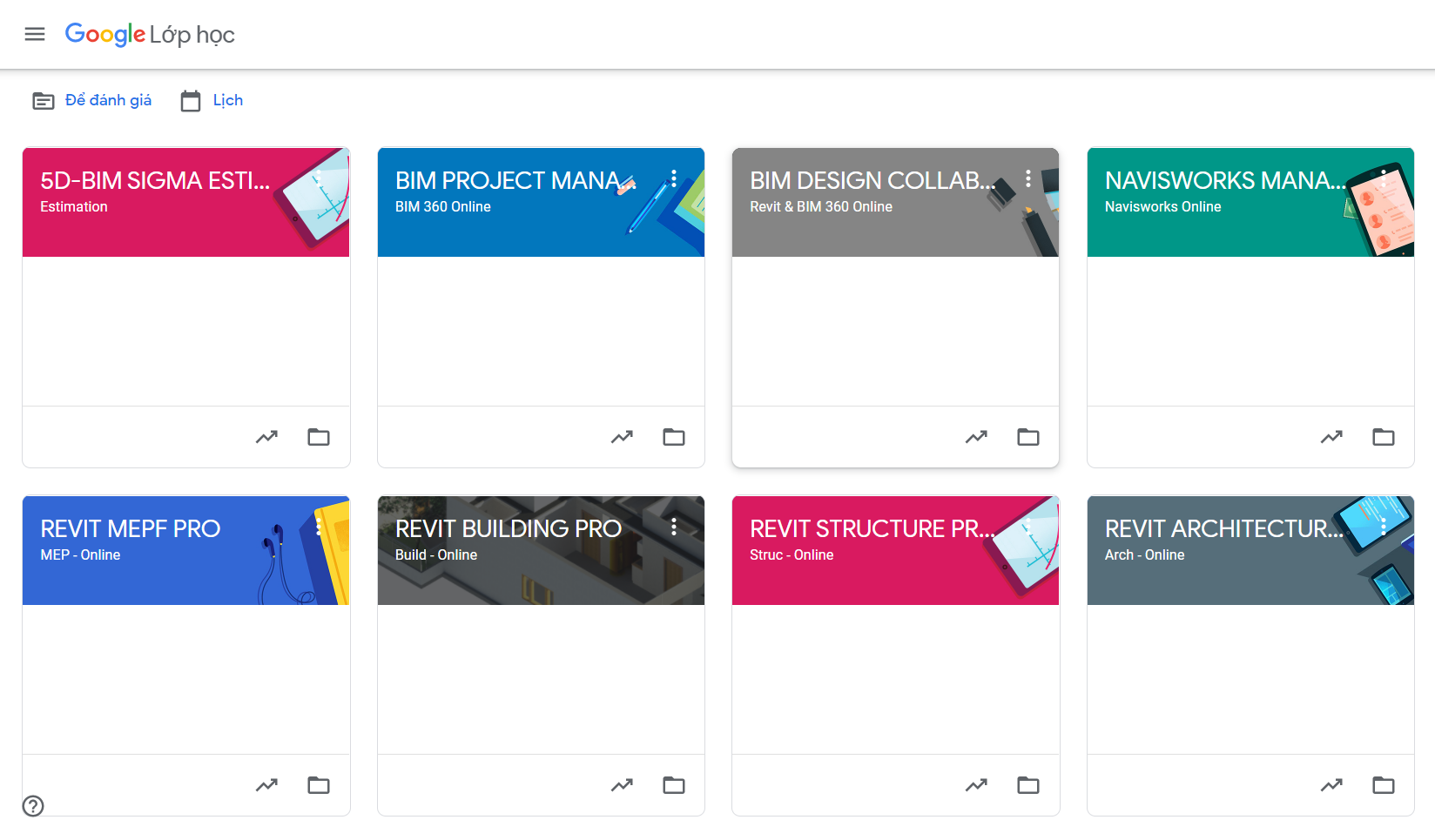This screenshot has height=840, width=1435.
Task: Open Drive folder for REVIT ARCHITECTURE class
Action: (x=1384, y=785)
